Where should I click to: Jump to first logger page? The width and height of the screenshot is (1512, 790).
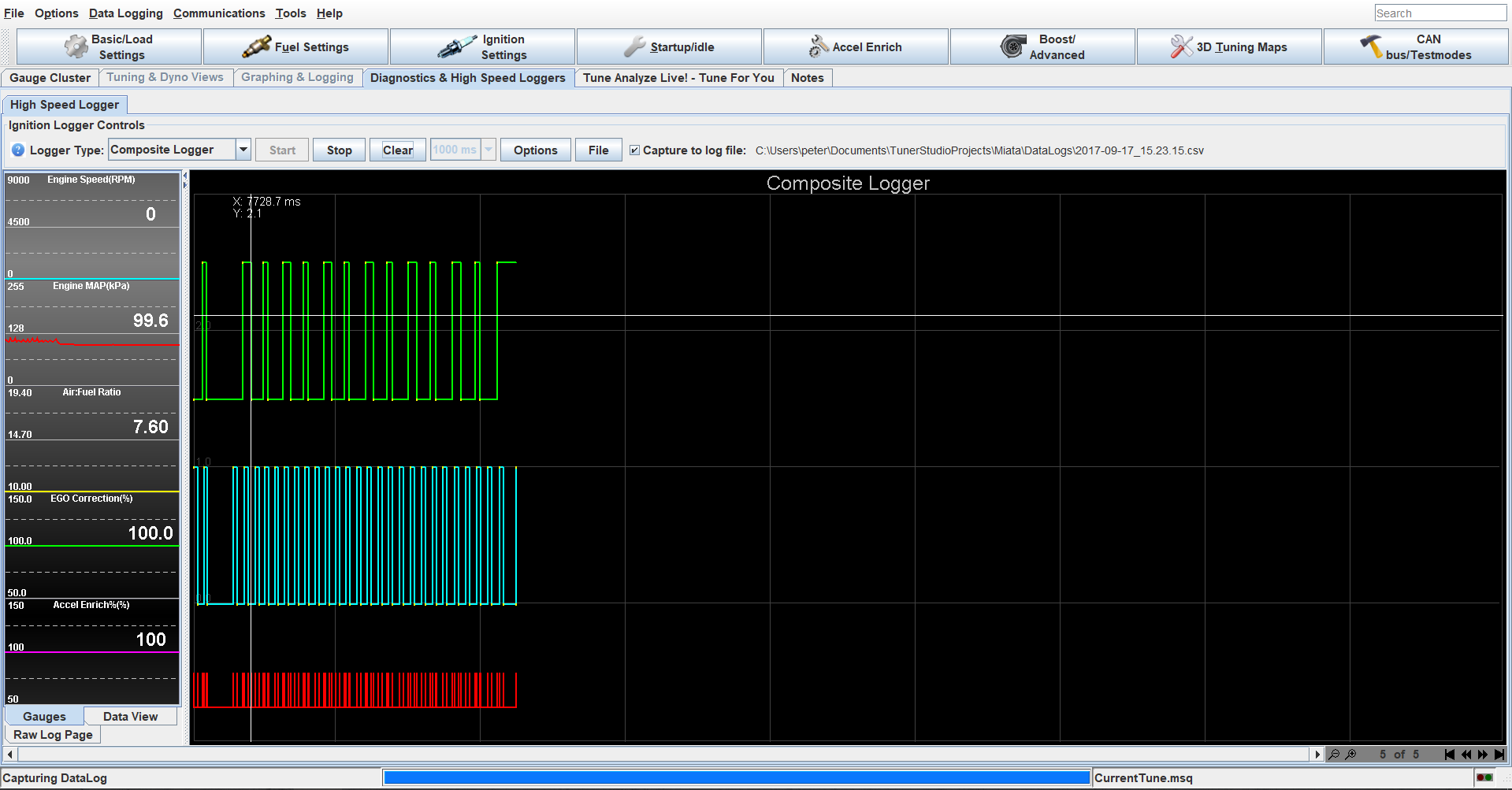(x=1449, y=755)
